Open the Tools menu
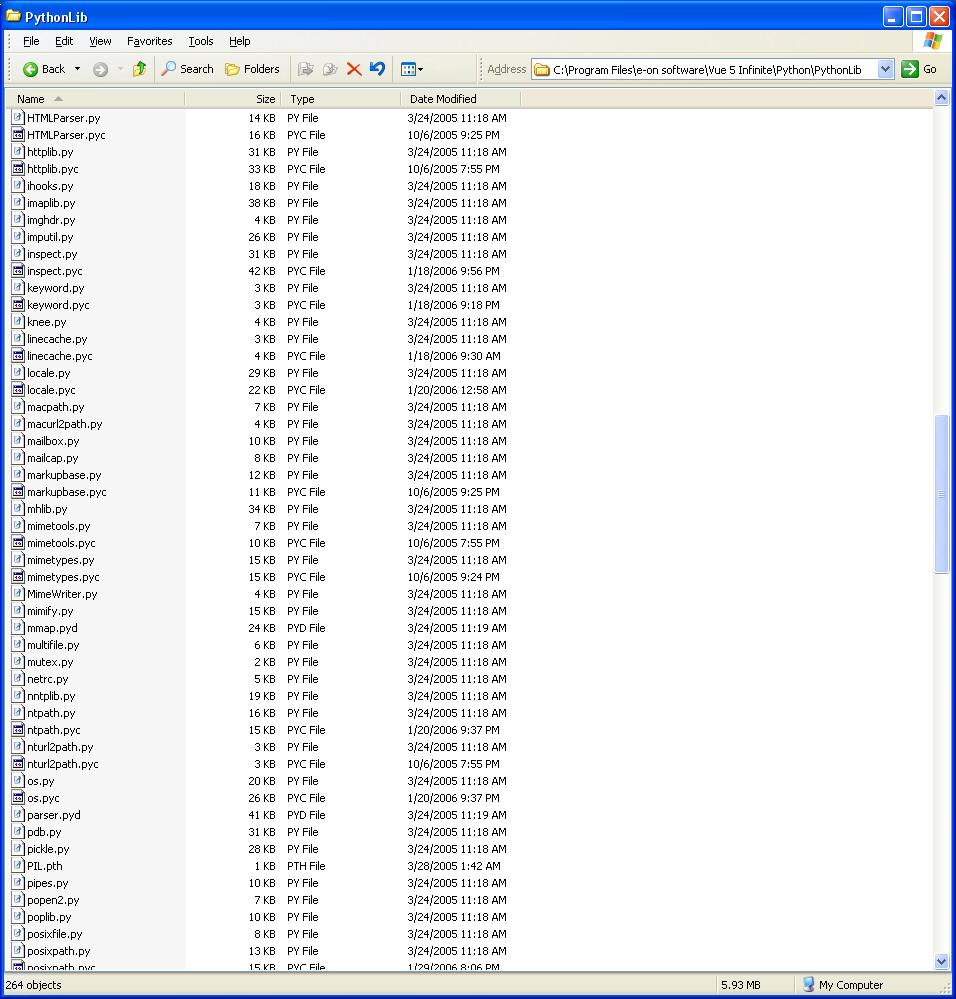956x999 pixels. [201, 41]
